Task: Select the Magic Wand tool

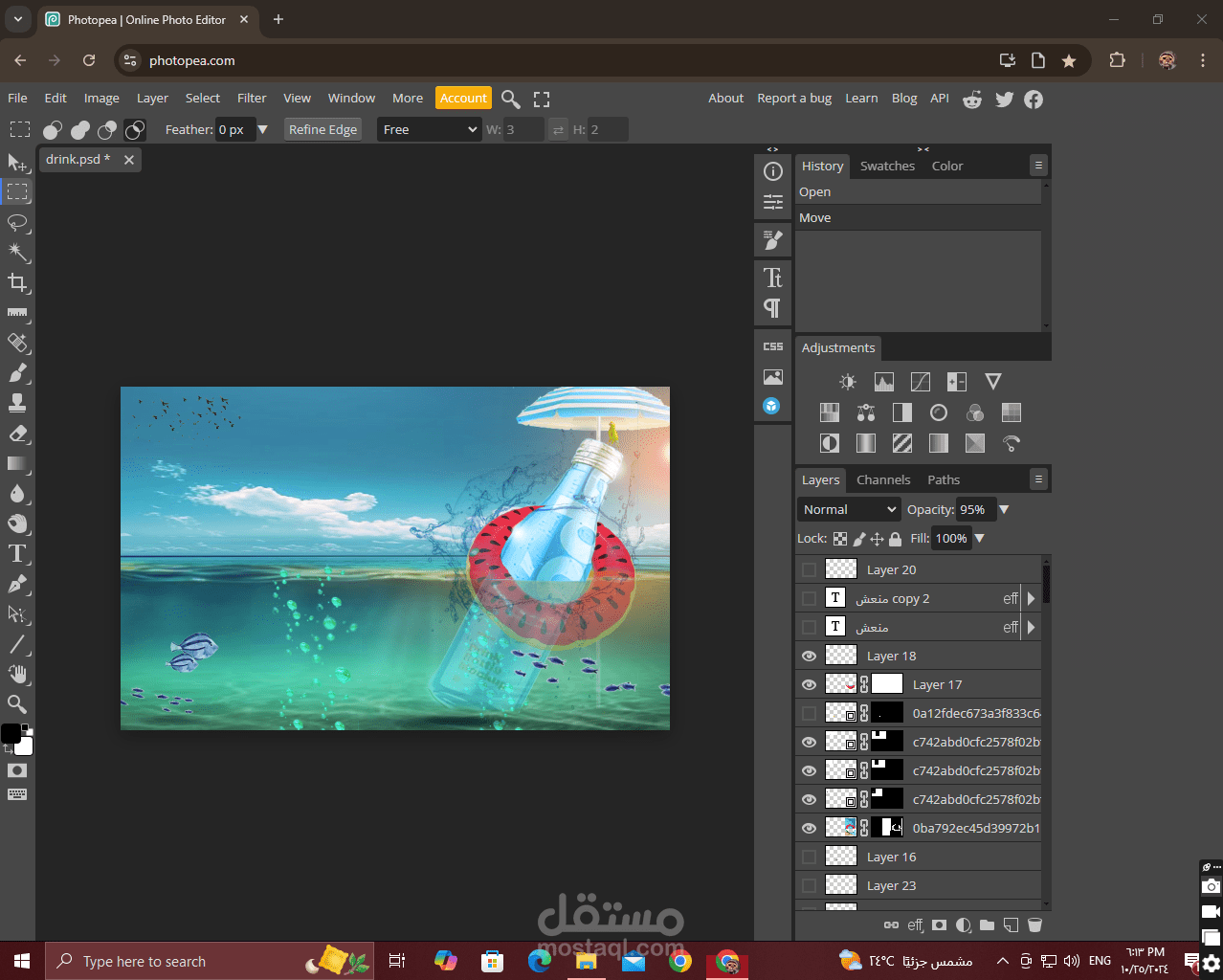Action: [17, 252]
